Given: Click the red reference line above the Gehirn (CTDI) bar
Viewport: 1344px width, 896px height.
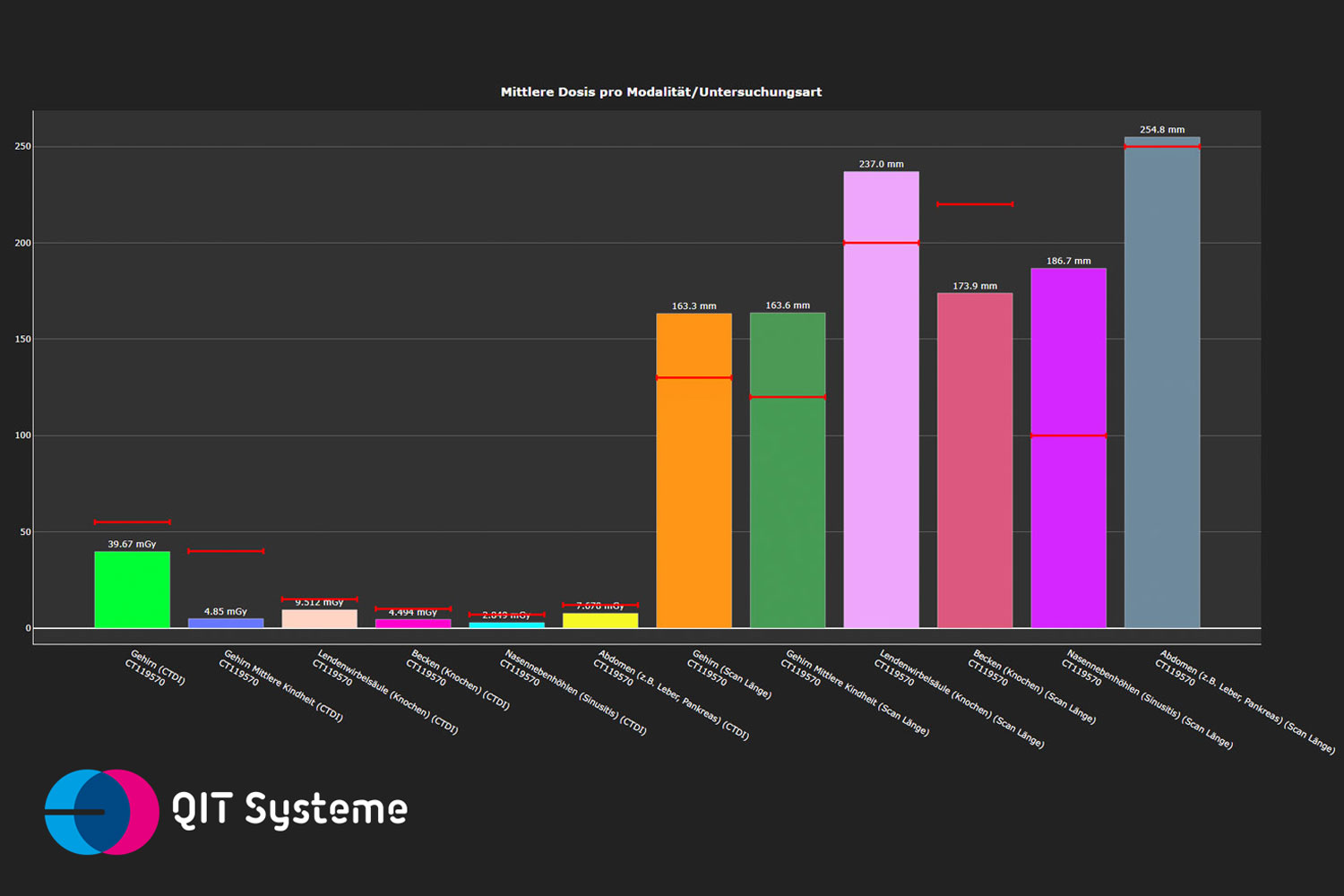Looking at the screenshot, I should [x=132, y=521].
